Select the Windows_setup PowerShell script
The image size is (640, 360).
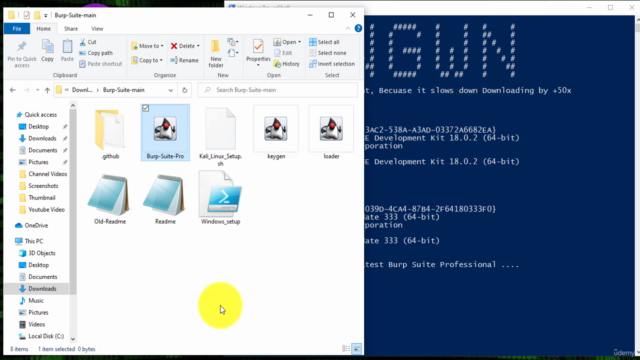(220, 198)
